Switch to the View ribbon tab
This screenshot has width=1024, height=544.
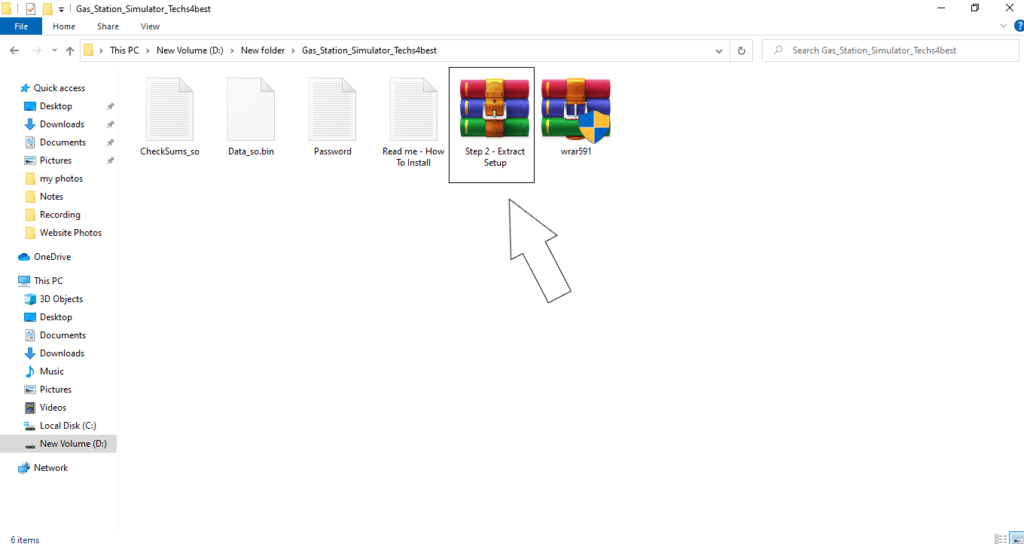click(x=150, y=27)
